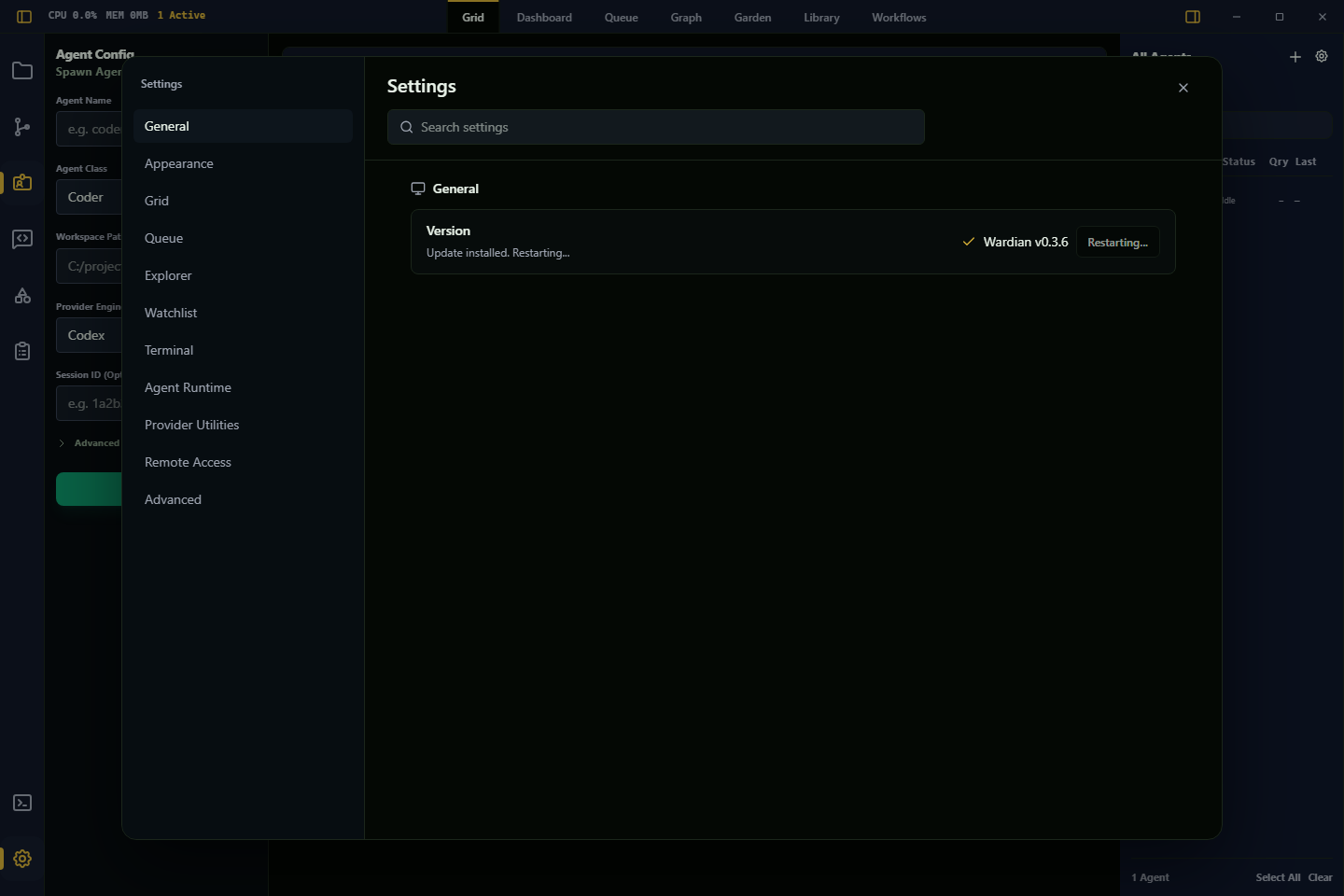
Task: Click the magnifier icon in settings search
Action: pyautogui.click(x=407, y=127)
